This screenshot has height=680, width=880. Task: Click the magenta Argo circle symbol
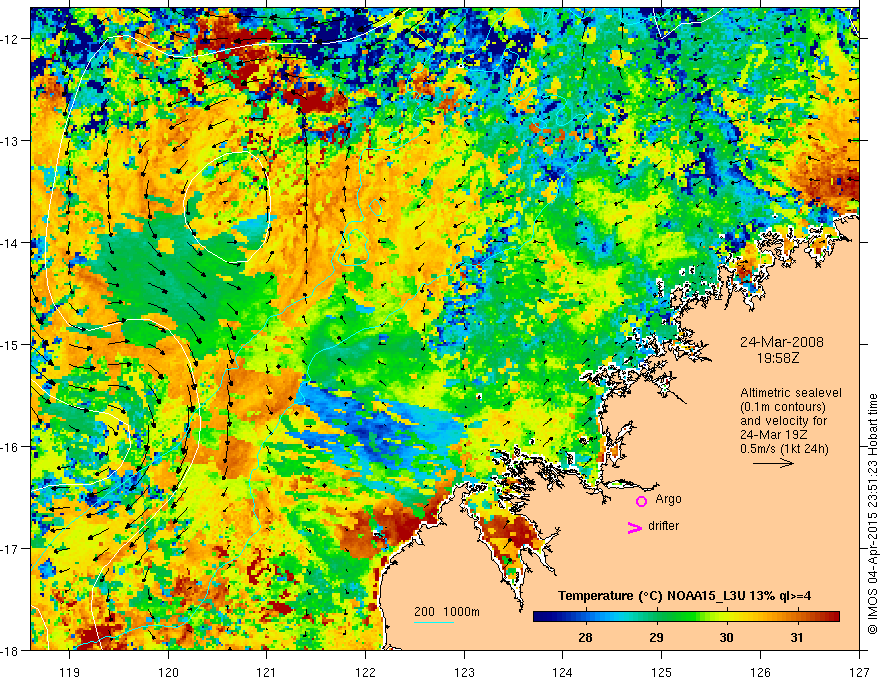641,501
